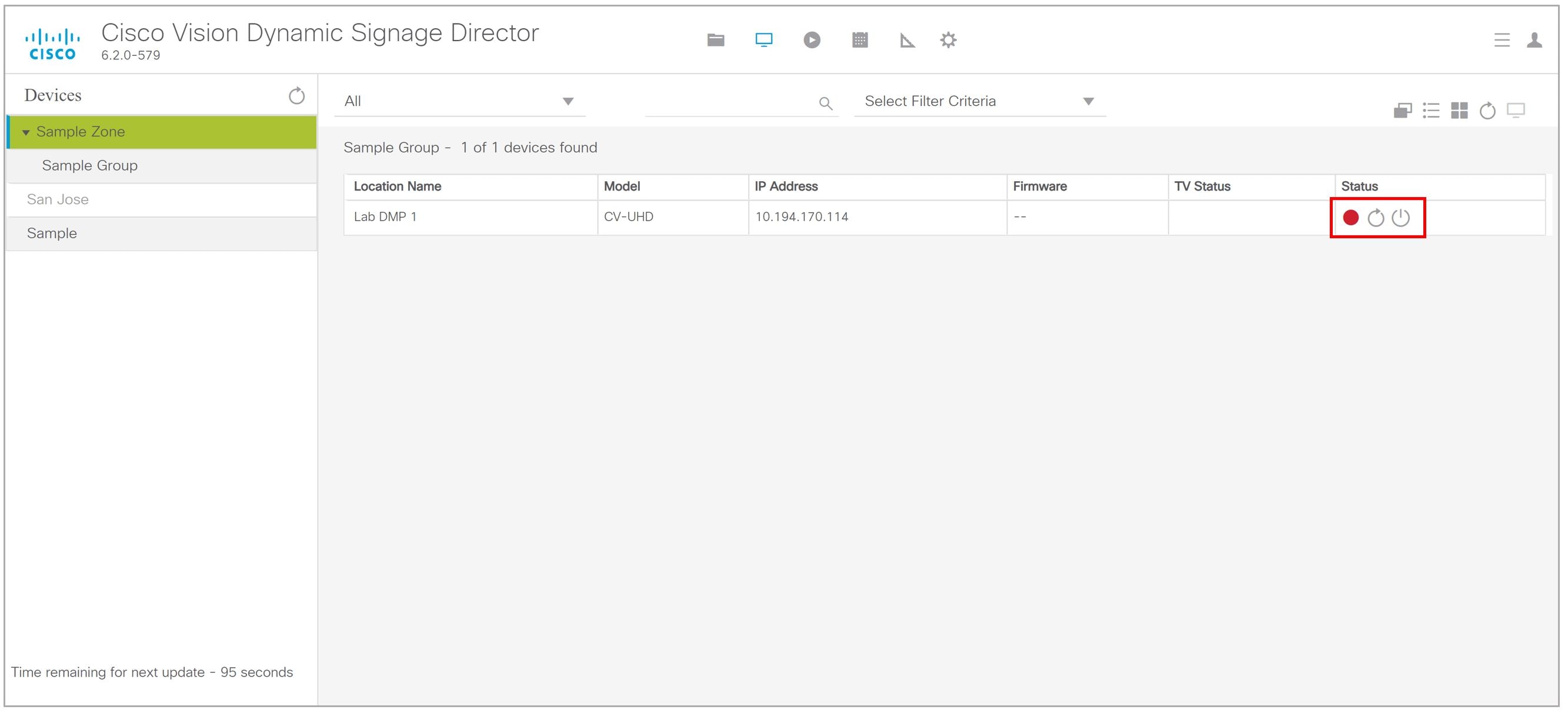Switch to grid view of devices
This screenshot has width=1568, height=713.
click(1459, 111)
